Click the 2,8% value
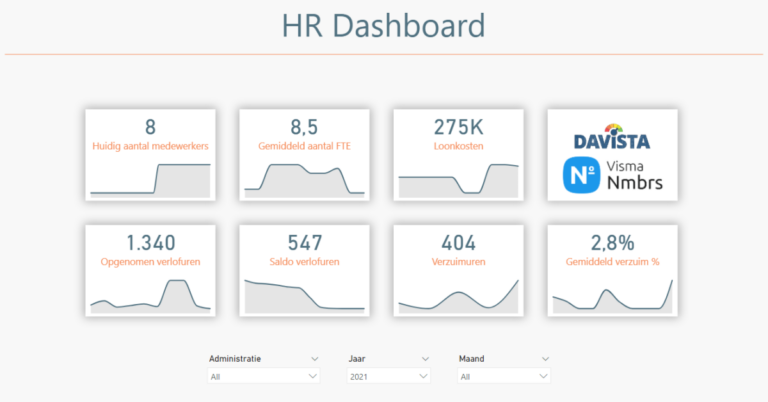This screenshot has width=768, height=402. [612, 243]
